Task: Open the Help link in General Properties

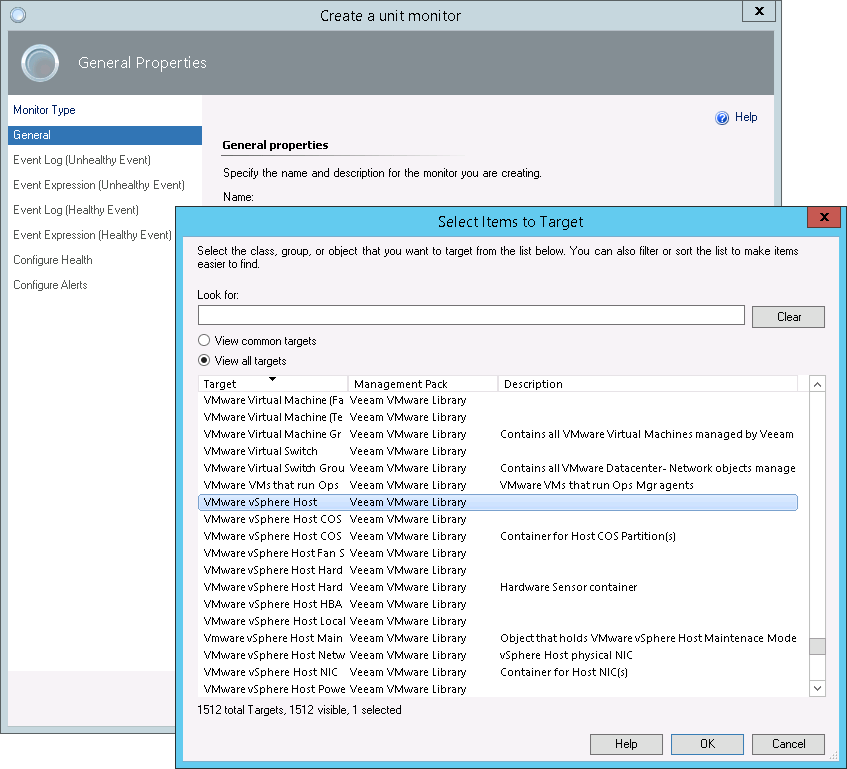Action: tap(745, 117)
